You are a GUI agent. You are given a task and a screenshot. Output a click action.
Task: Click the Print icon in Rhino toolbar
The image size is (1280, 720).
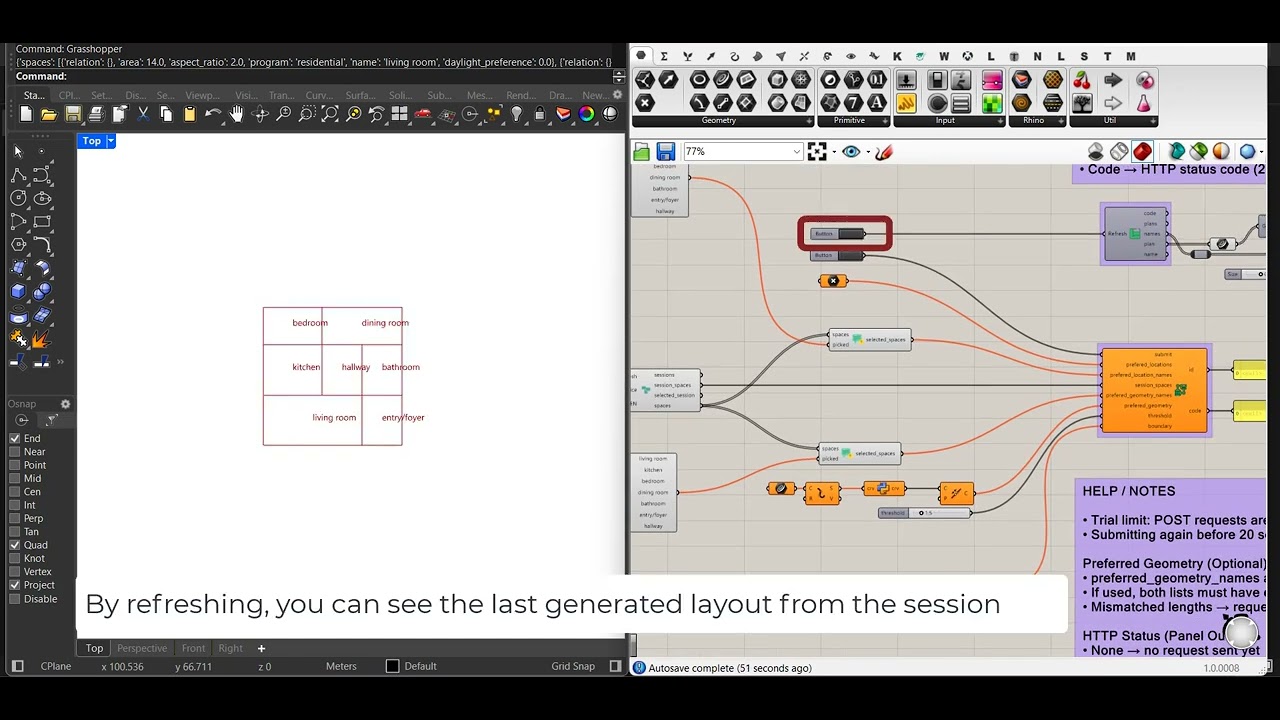[96, 115]
